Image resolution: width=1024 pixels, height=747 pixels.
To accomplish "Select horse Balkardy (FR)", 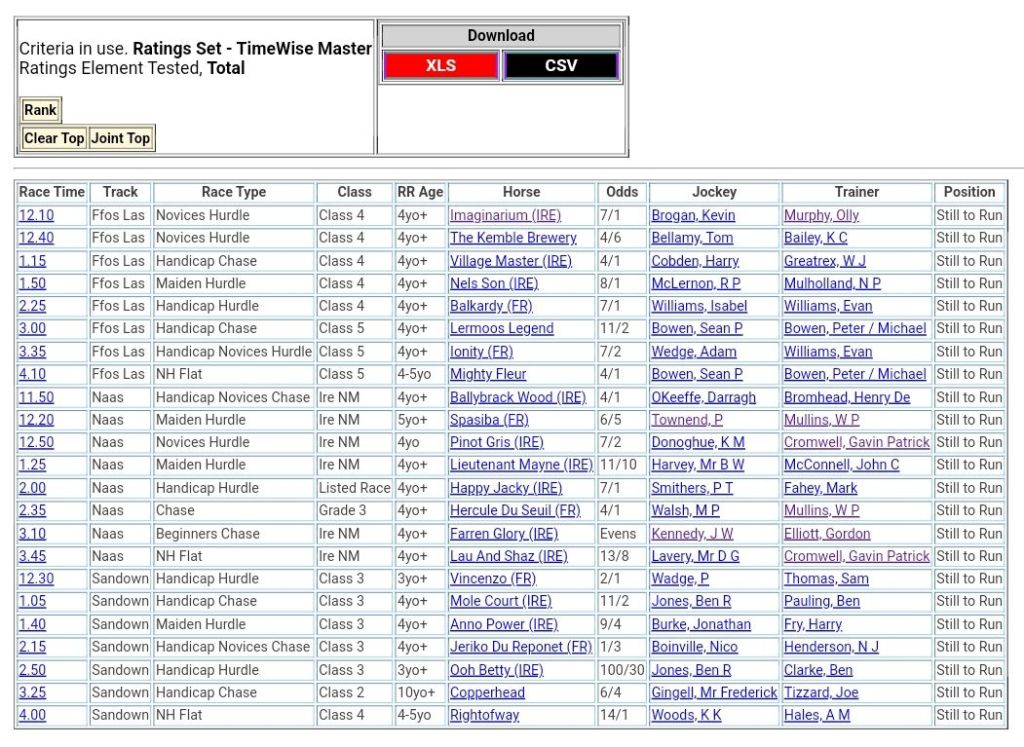I will pyautogui.click(x=490, y=306).
